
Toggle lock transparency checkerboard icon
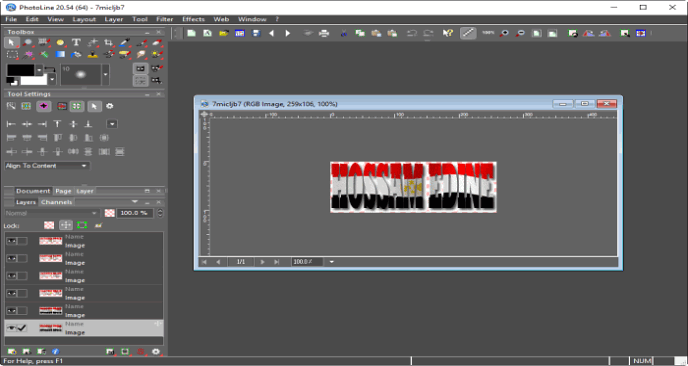click(x=49, y=225)
